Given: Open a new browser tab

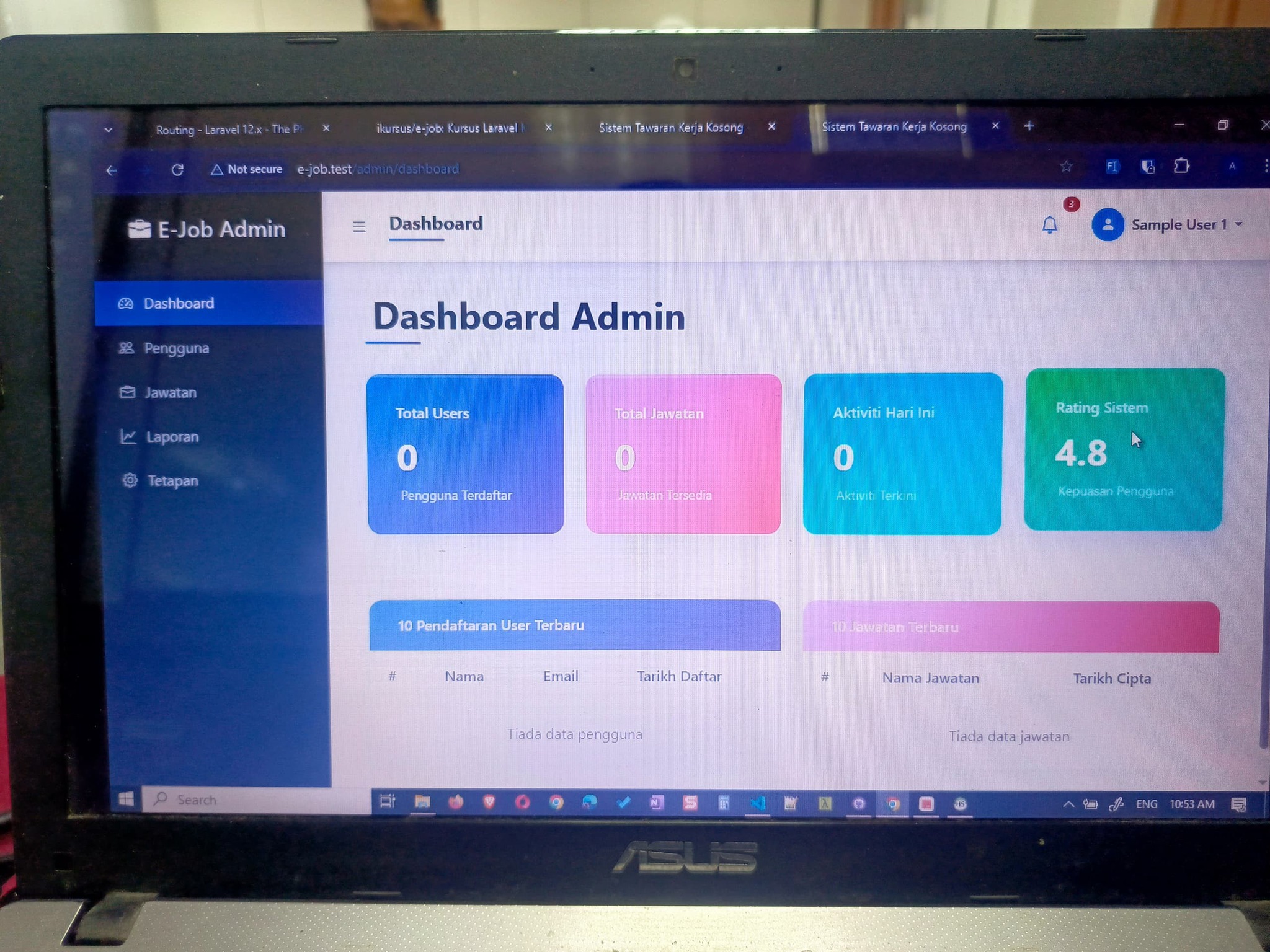Looking at the screenshot, I should (x=1029, y=126).
